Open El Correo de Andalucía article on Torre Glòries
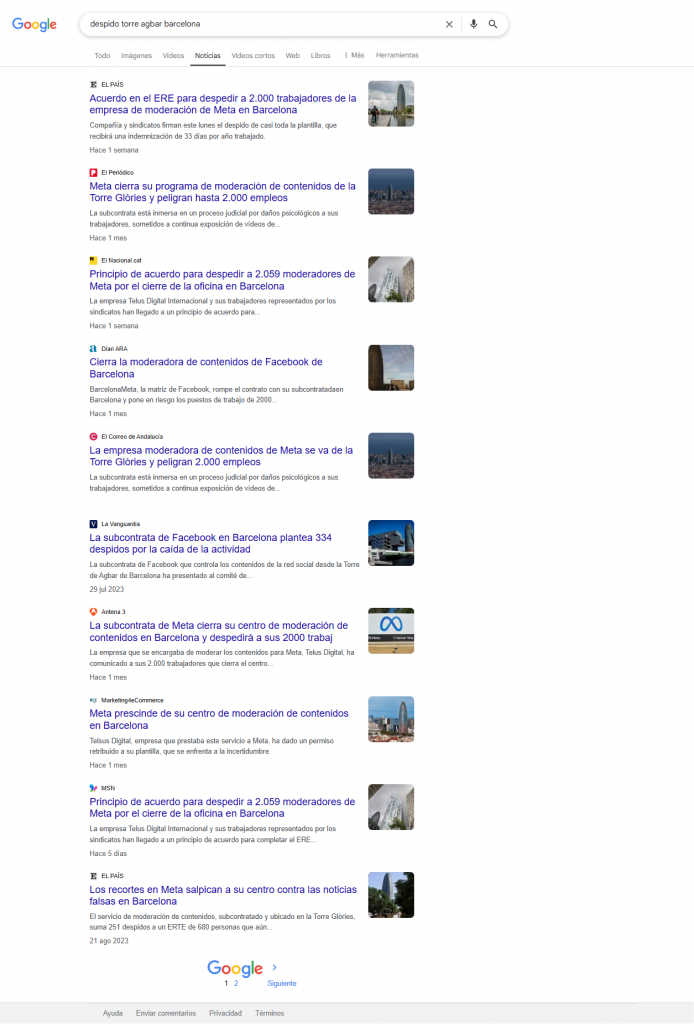The width and height of the screenshot is (694, 1024). (221, 456)
